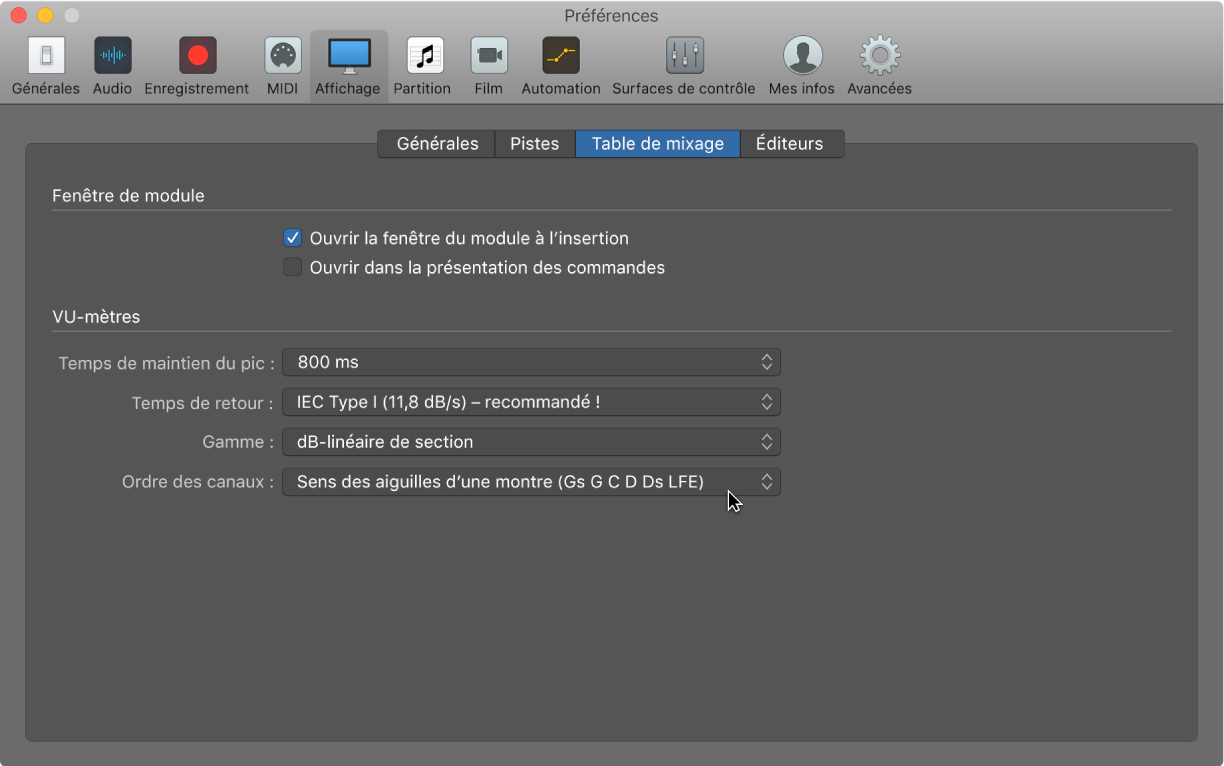
Task: Open the Audio preferences pane
Action: point(112,56)
